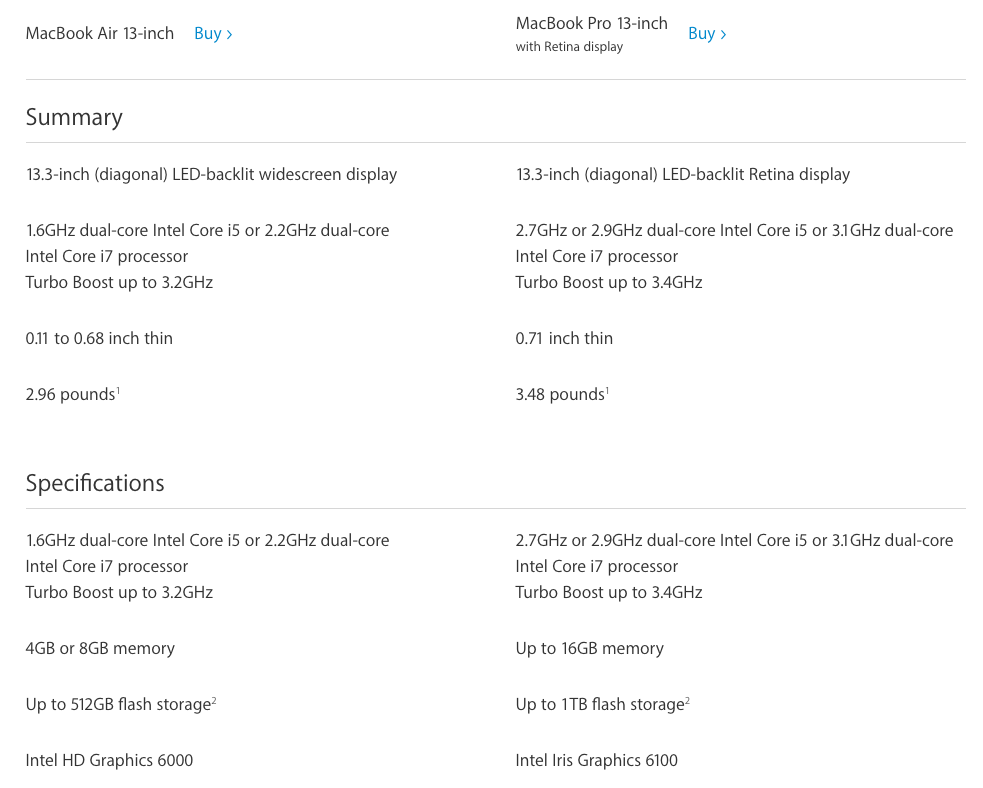The image size is (983, 788).
Task: Open footnote 2 beside 512GB flash storage
Action: (x=214, y=700)
